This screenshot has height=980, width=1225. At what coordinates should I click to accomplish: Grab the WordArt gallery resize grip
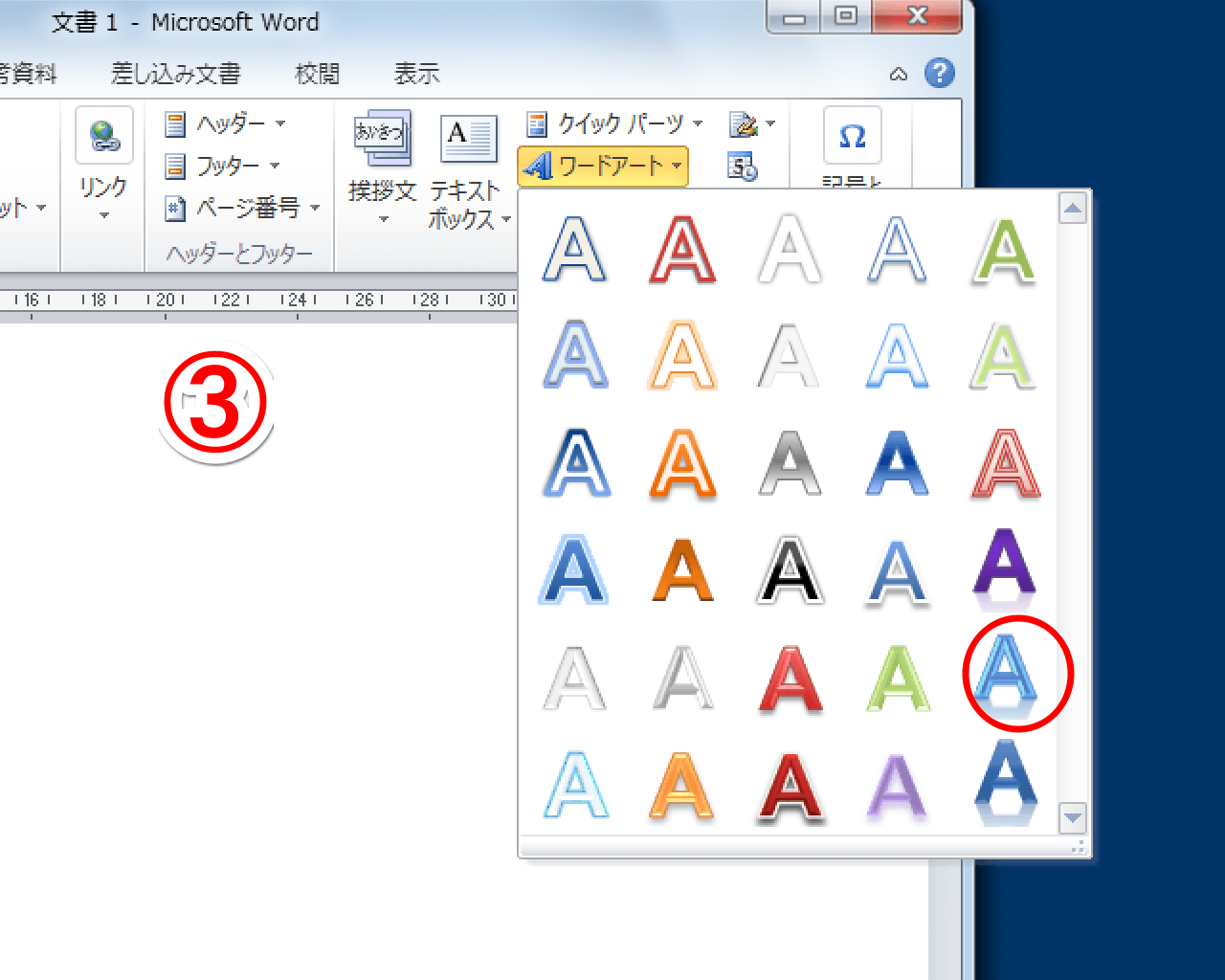pyautogui.click(x=1079, y=847)
